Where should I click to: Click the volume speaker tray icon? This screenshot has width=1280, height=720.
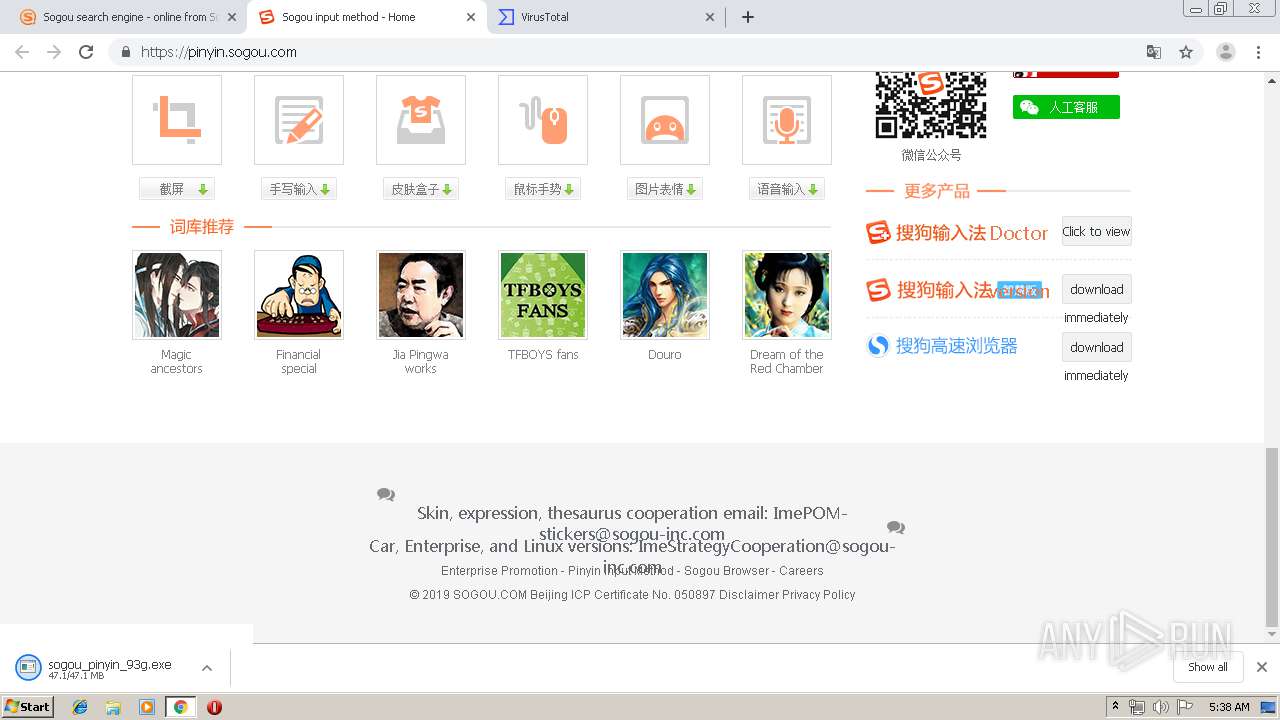tap(1161, 707)
